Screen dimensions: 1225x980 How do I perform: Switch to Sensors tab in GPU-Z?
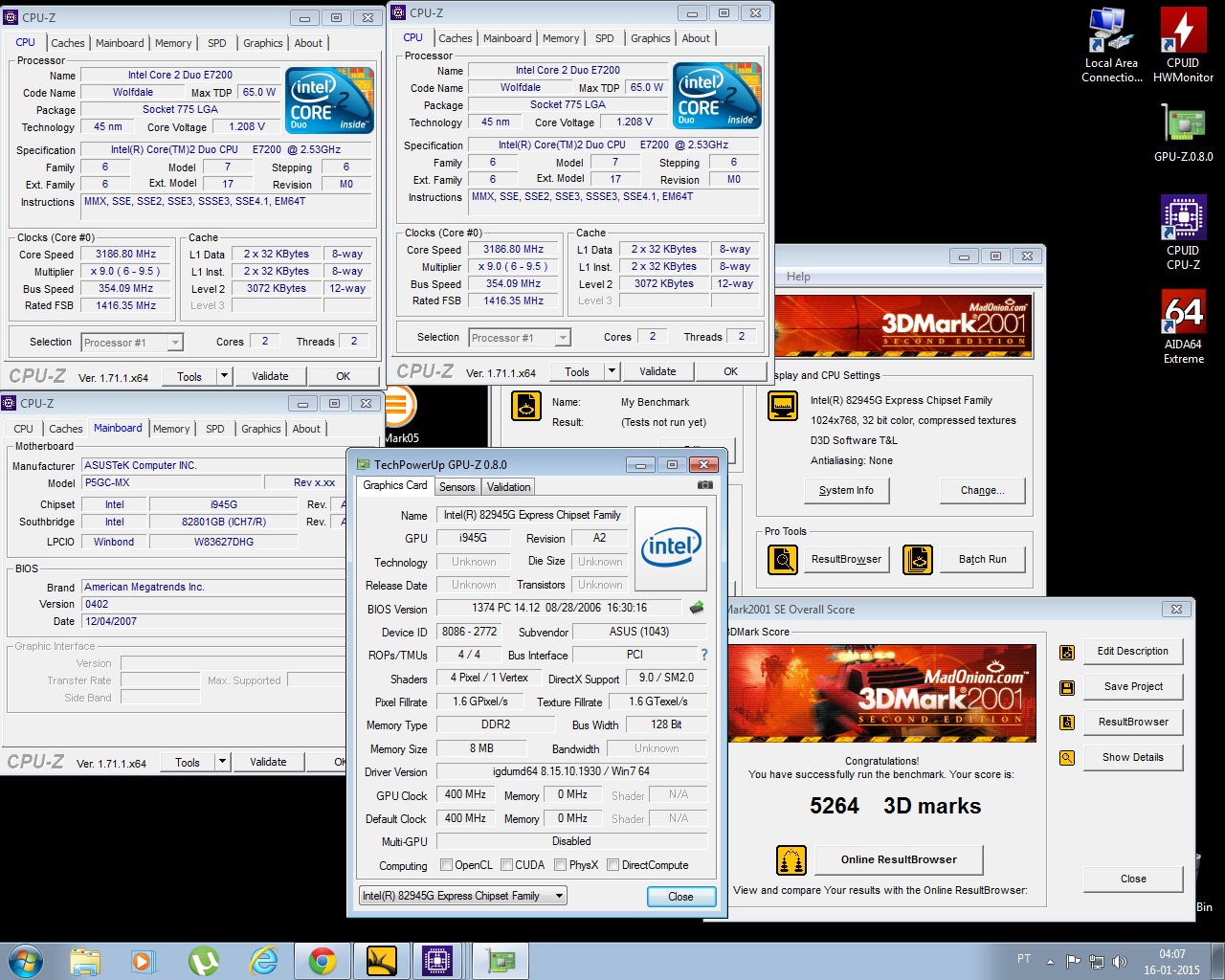pos(457,487)
